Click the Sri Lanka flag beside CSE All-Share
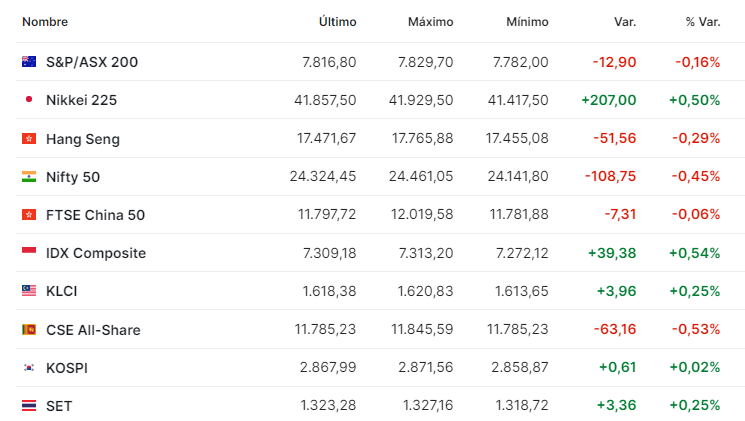 click(x=29, y=329)
